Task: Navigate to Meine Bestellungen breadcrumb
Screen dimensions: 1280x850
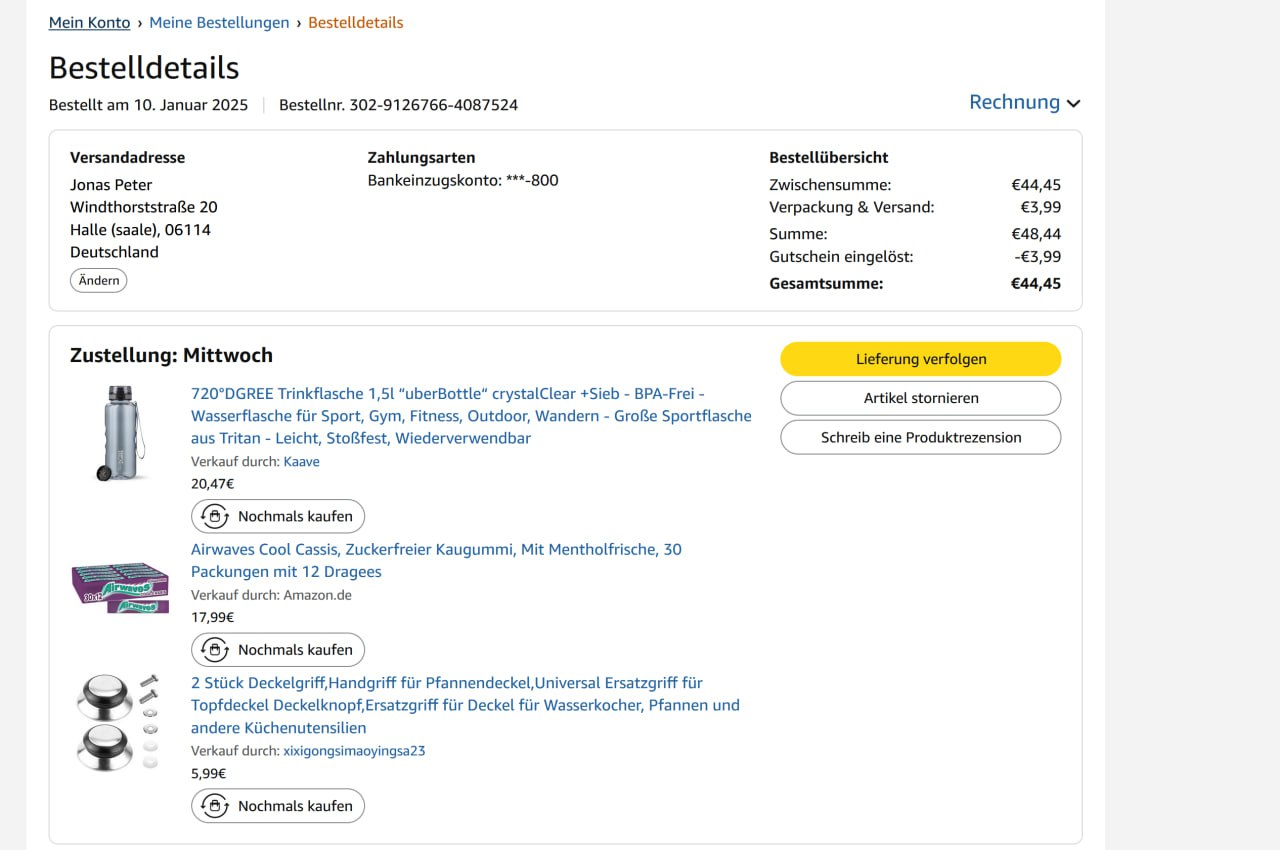Action: point(219,22)
